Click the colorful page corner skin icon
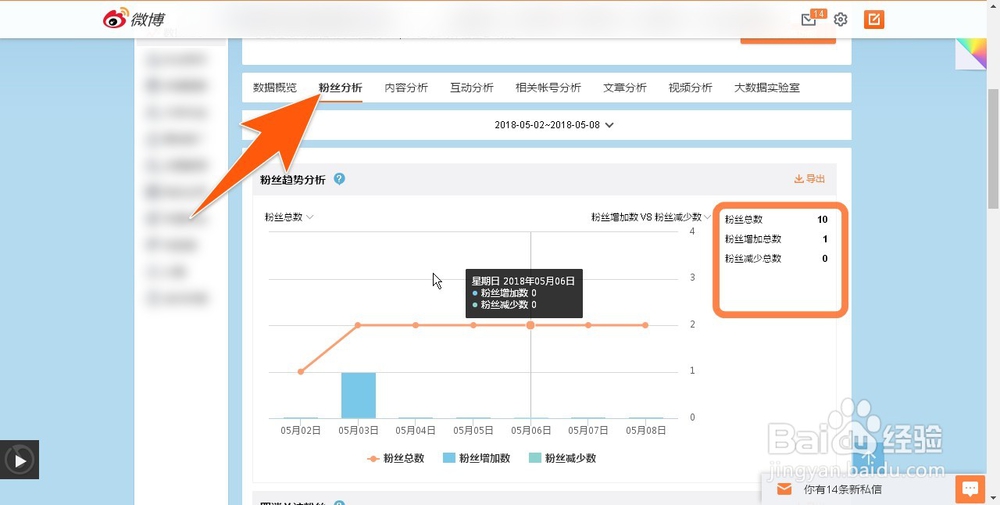The width and height of the screenshot is (1000, 505). [x=971, y=54]
